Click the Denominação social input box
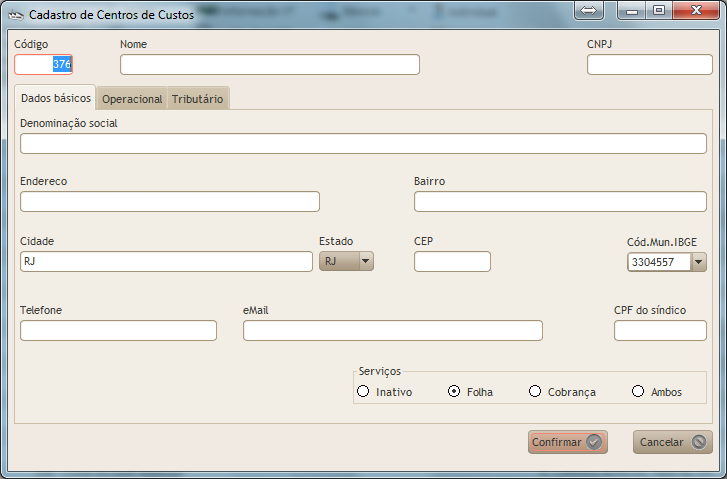 click(x=363, y=143)
